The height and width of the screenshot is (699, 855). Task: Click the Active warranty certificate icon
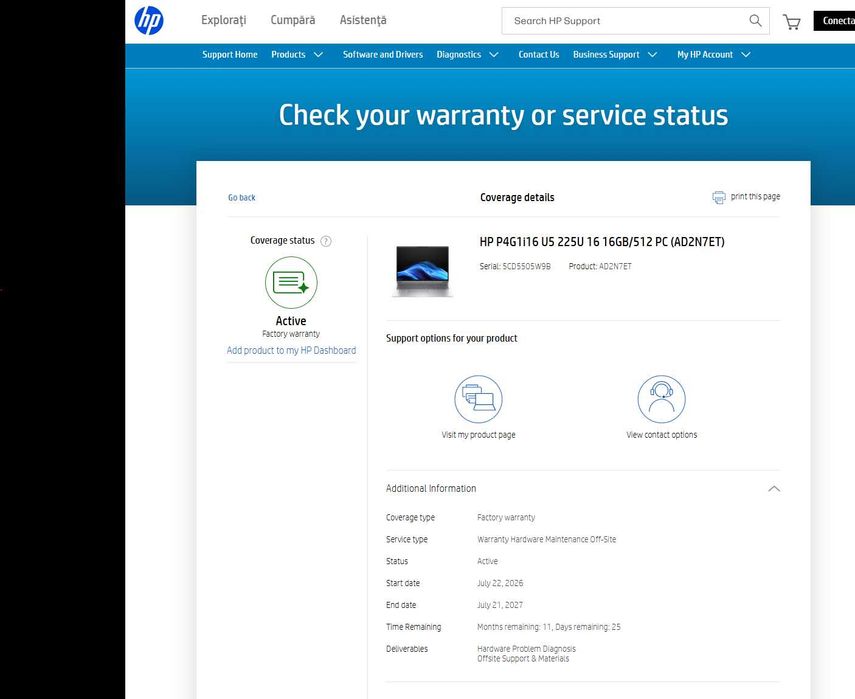click(291, 282)
